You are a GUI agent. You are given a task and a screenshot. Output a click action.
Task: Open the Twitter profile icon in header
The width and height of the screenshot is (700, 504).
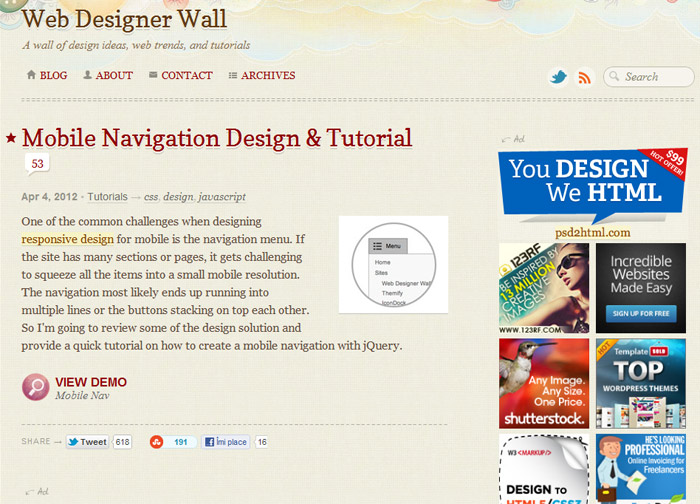pyautogui.click(x=558, y=77)
